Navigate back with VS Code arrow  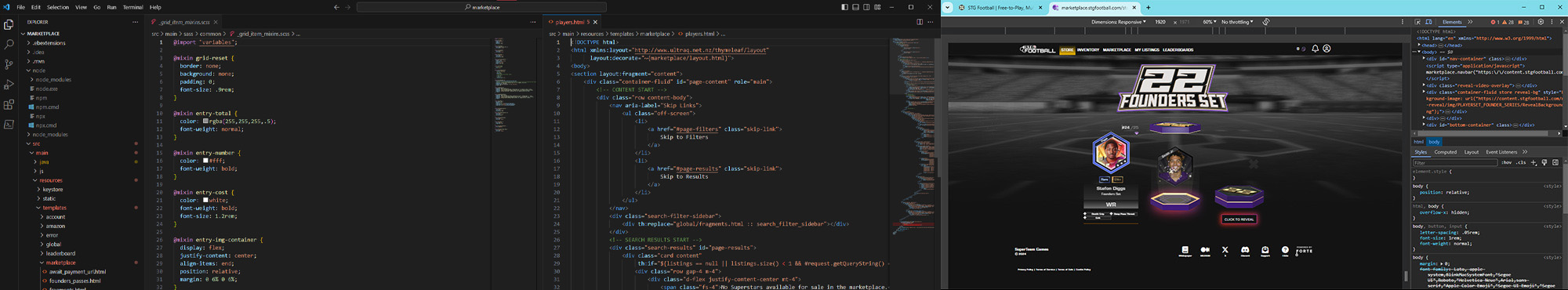pos(336,7)
